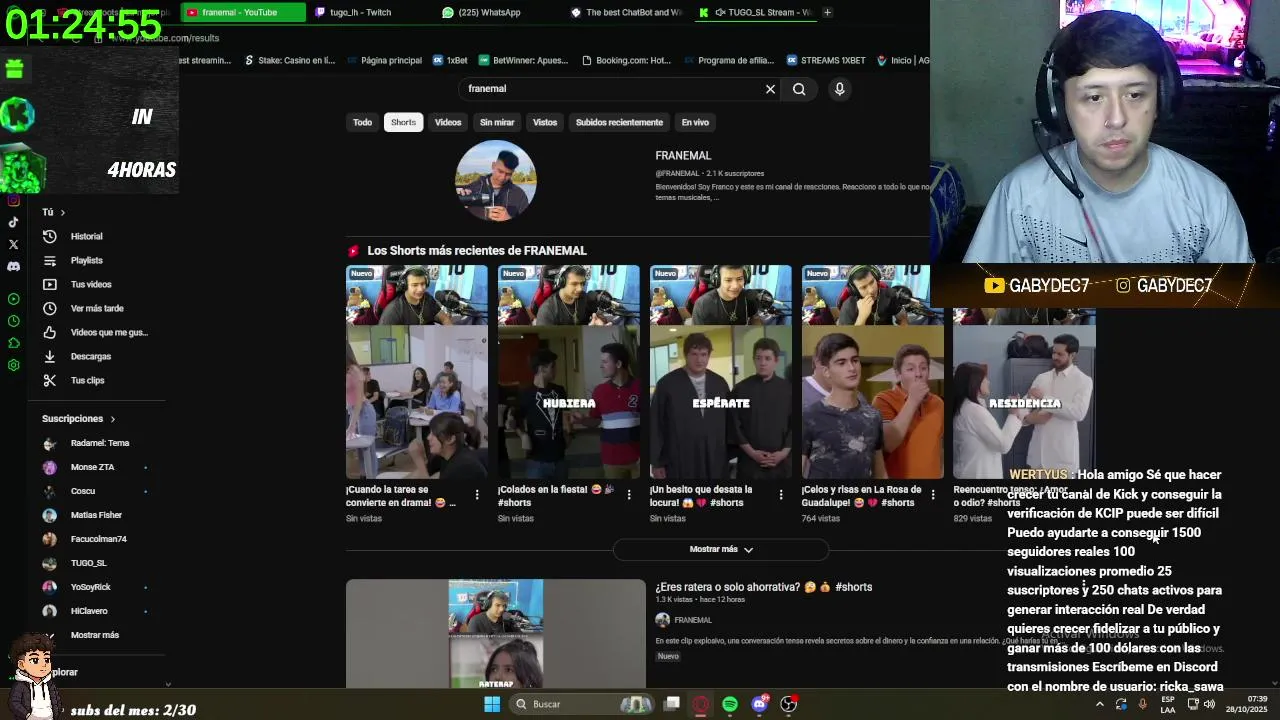Open the Windows Start menu
Screen dimensions: 1280x720
click(x=492, y=704)
